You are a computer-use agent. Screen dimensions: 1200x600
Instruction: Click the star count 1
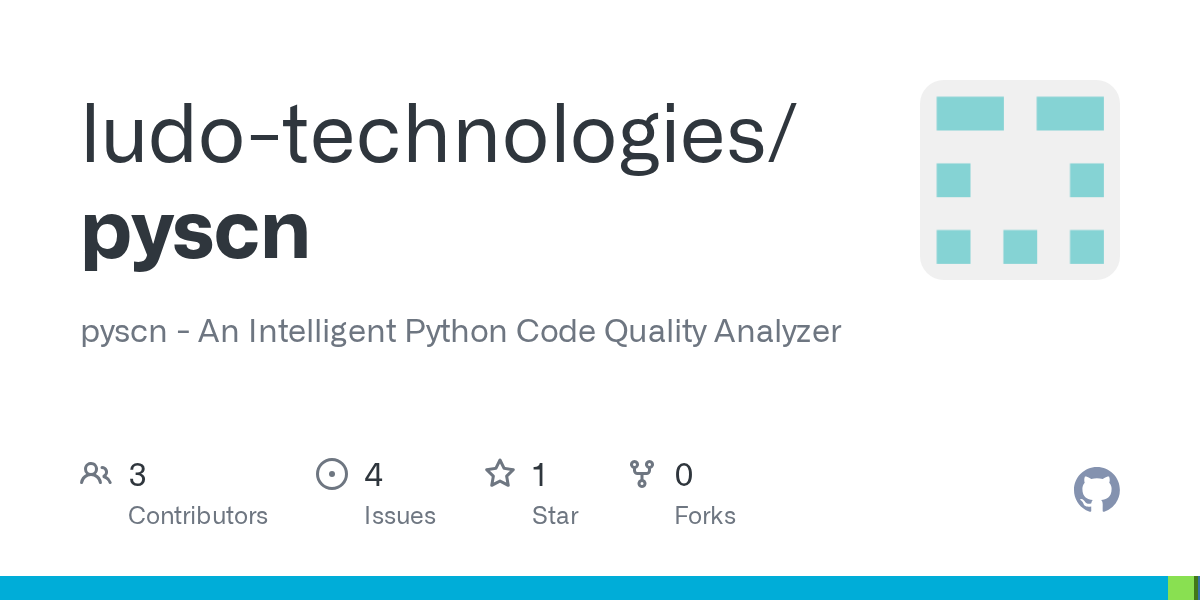[x=539, y=475]
